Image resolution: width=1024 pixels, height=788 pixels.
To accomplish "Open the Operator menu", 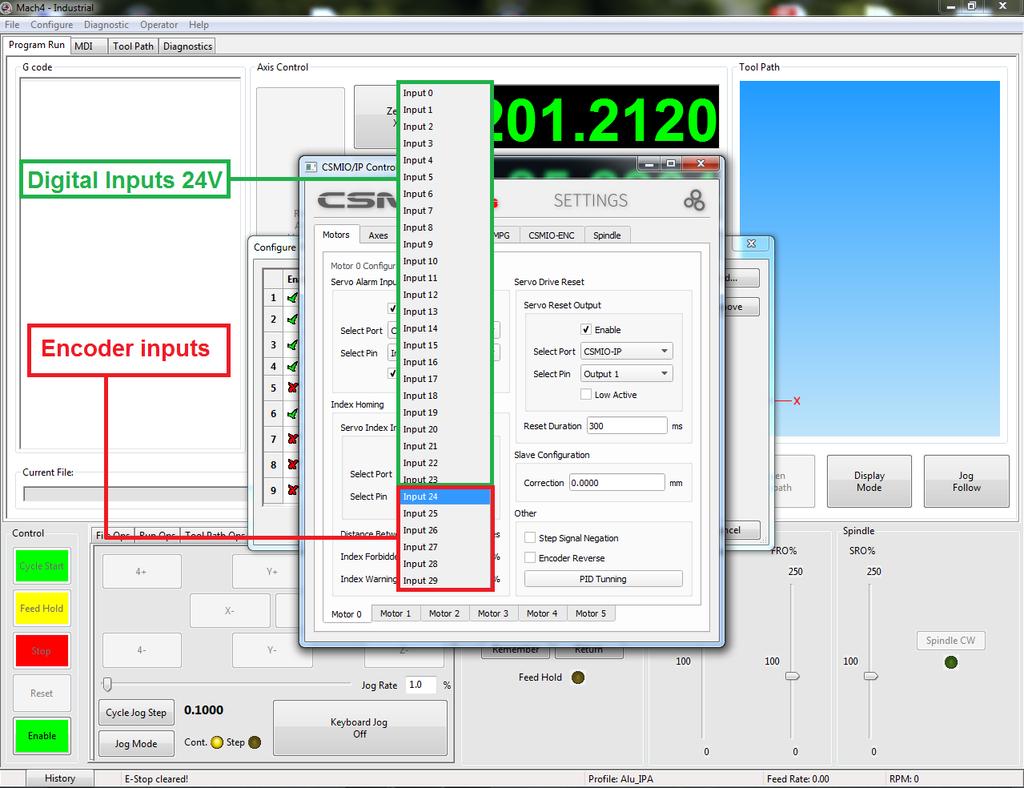I will coord(159,25).
